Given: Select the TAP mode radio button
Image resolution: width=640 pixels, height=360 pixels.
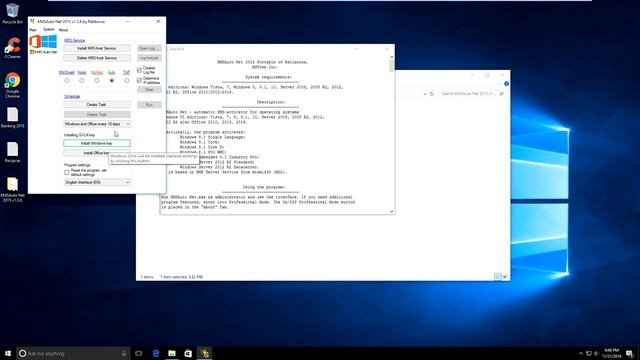Looking at the screenshot, I should pos(127,81).
